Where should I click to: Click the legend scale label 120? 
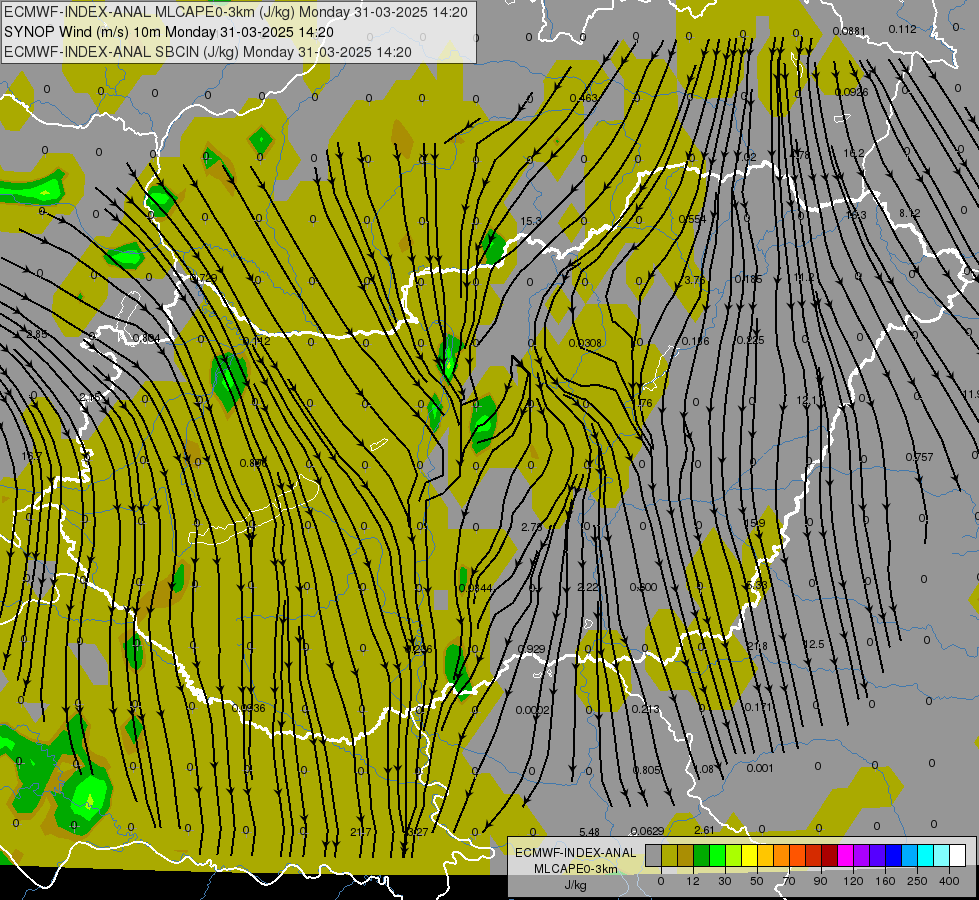pyautogui.click(x=853, y=881)
